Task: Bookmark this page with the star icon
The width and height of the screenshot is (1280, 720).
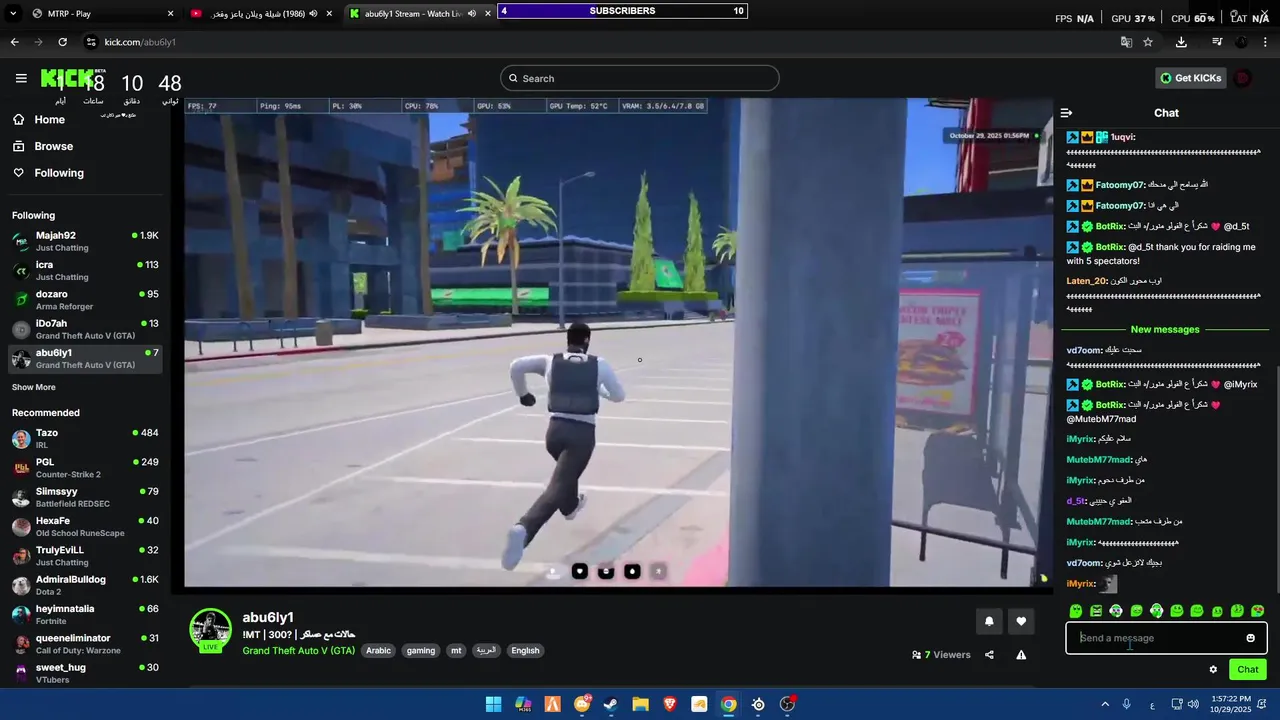Action: pos(1148,42)
